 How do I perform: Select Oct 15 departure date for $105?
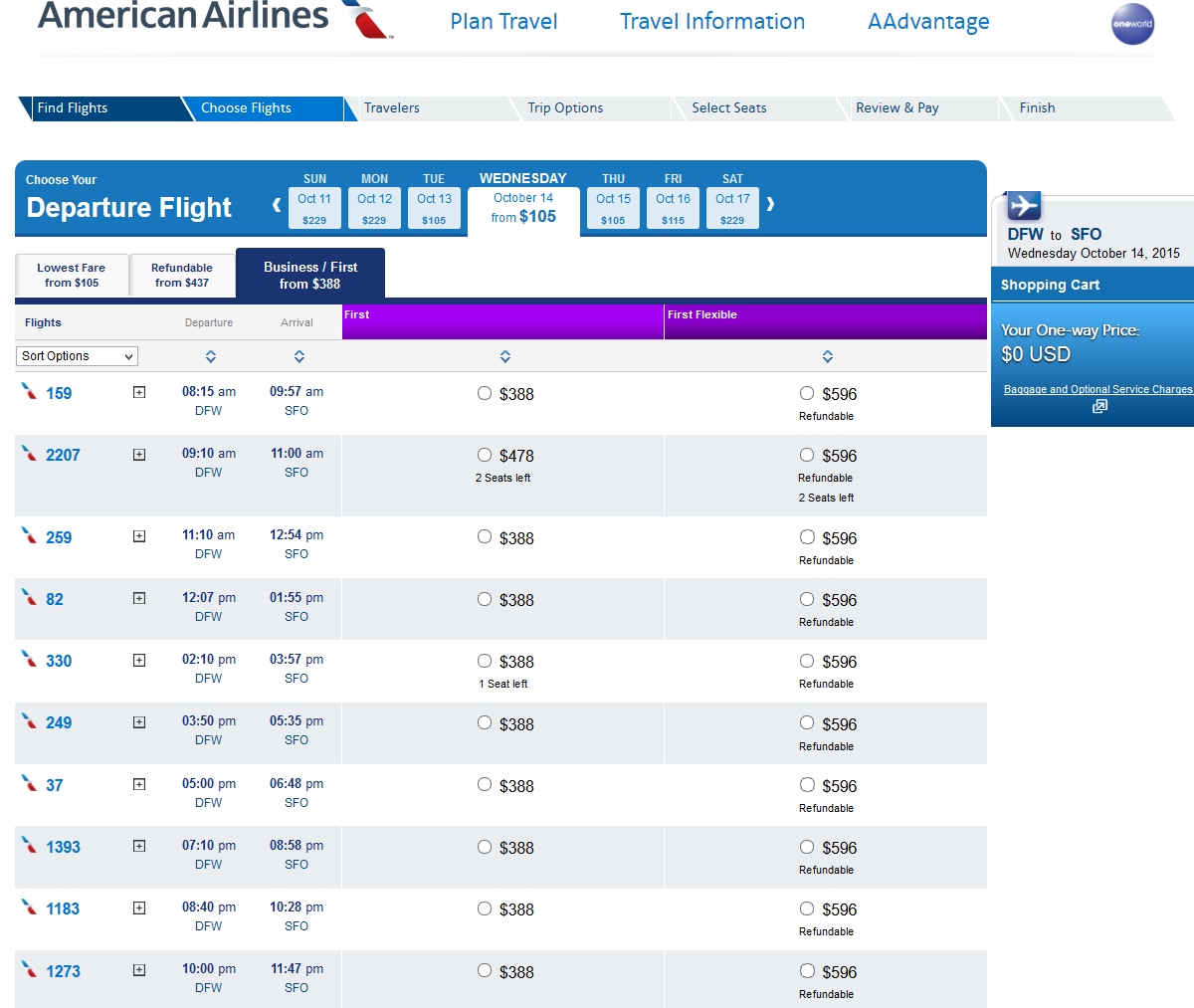point(612,207)
